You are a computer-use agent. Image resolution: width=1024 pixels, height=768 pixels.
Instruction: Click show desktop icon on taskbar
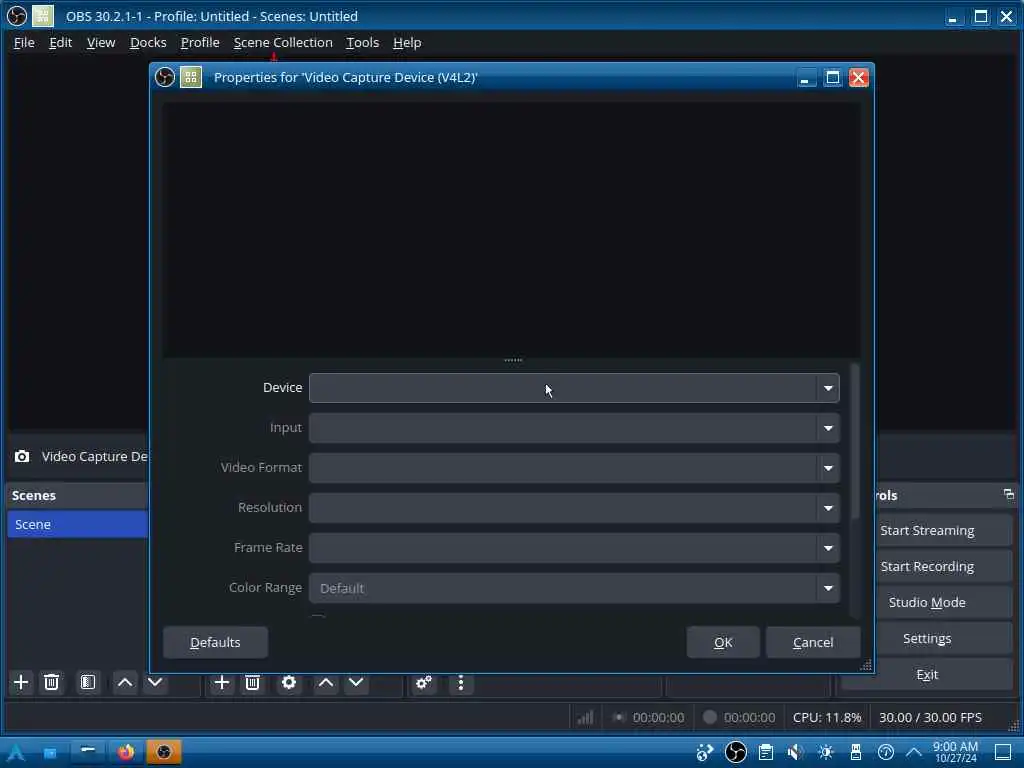(x=1003, y=752)
